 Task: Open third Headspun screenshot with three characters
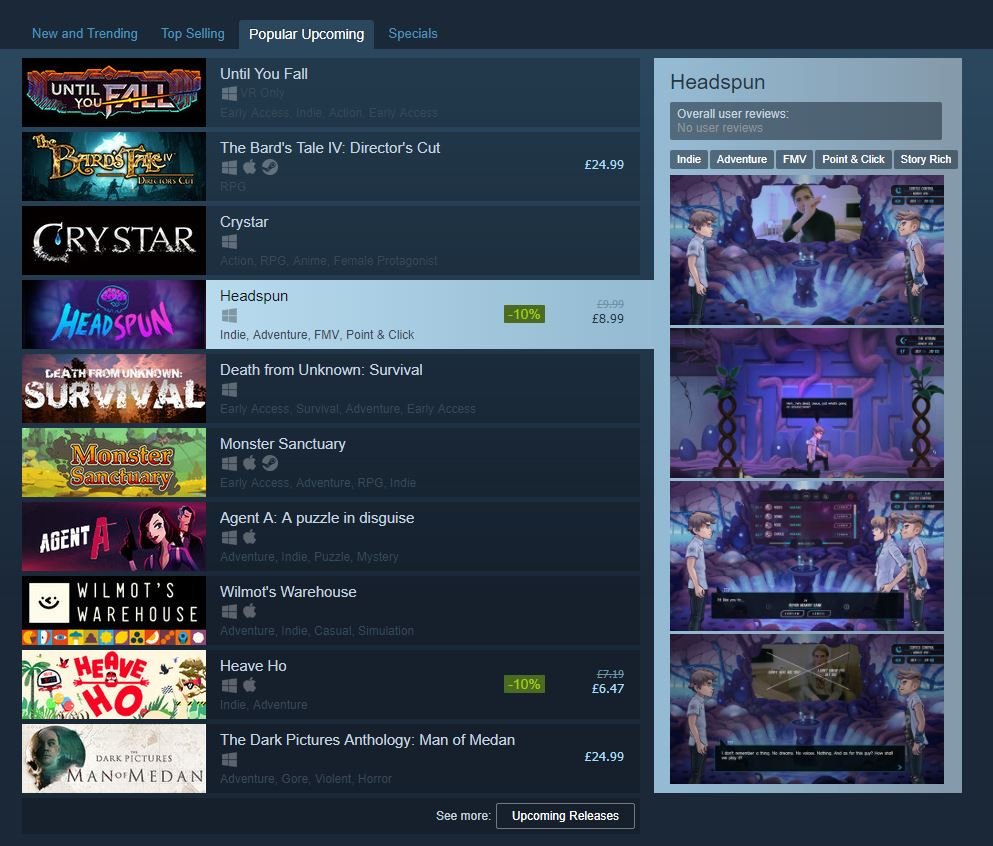(x=807, y=556)
